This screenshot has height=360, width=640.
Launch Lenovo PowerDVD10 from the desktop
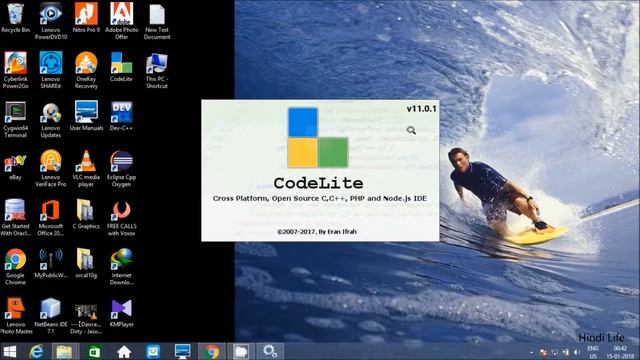point(51,21)
